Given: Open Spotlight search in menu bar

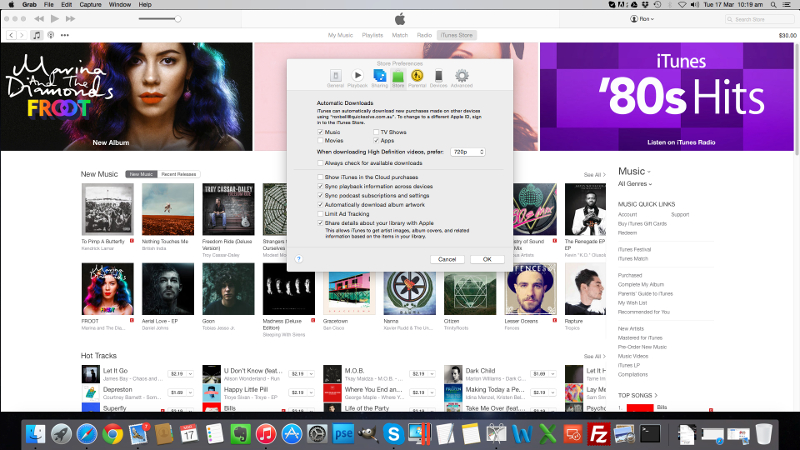Looking at the screenshot, I should pos(773,5).
